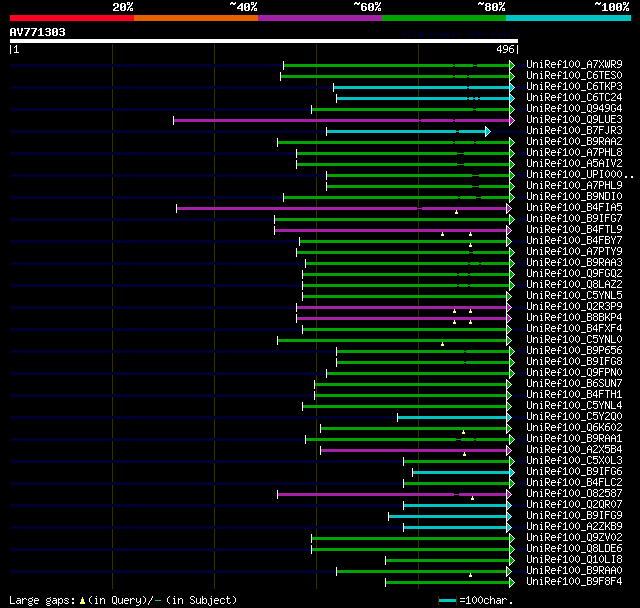Screen dimensions: 640x608
Task: Select the UniRef100_A5AIV2 label
Action: click(x=574, y=164)
